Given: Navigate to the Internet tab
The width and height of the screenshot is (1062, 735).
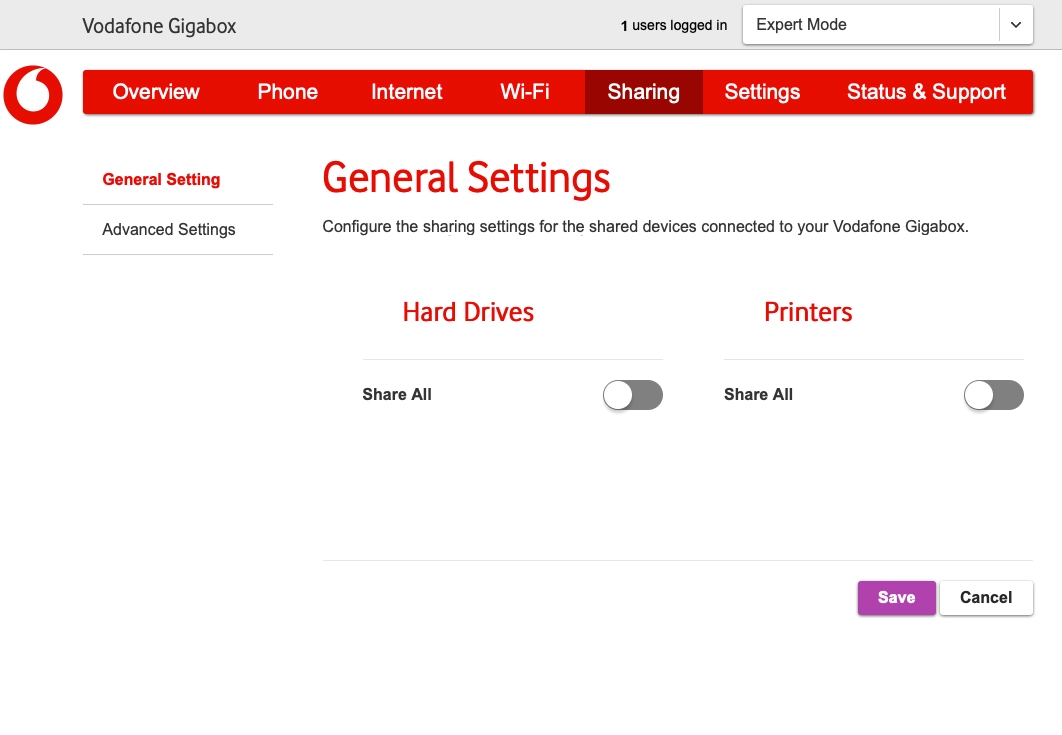Looking at the screenshot, I should click(x=406, y=91).
